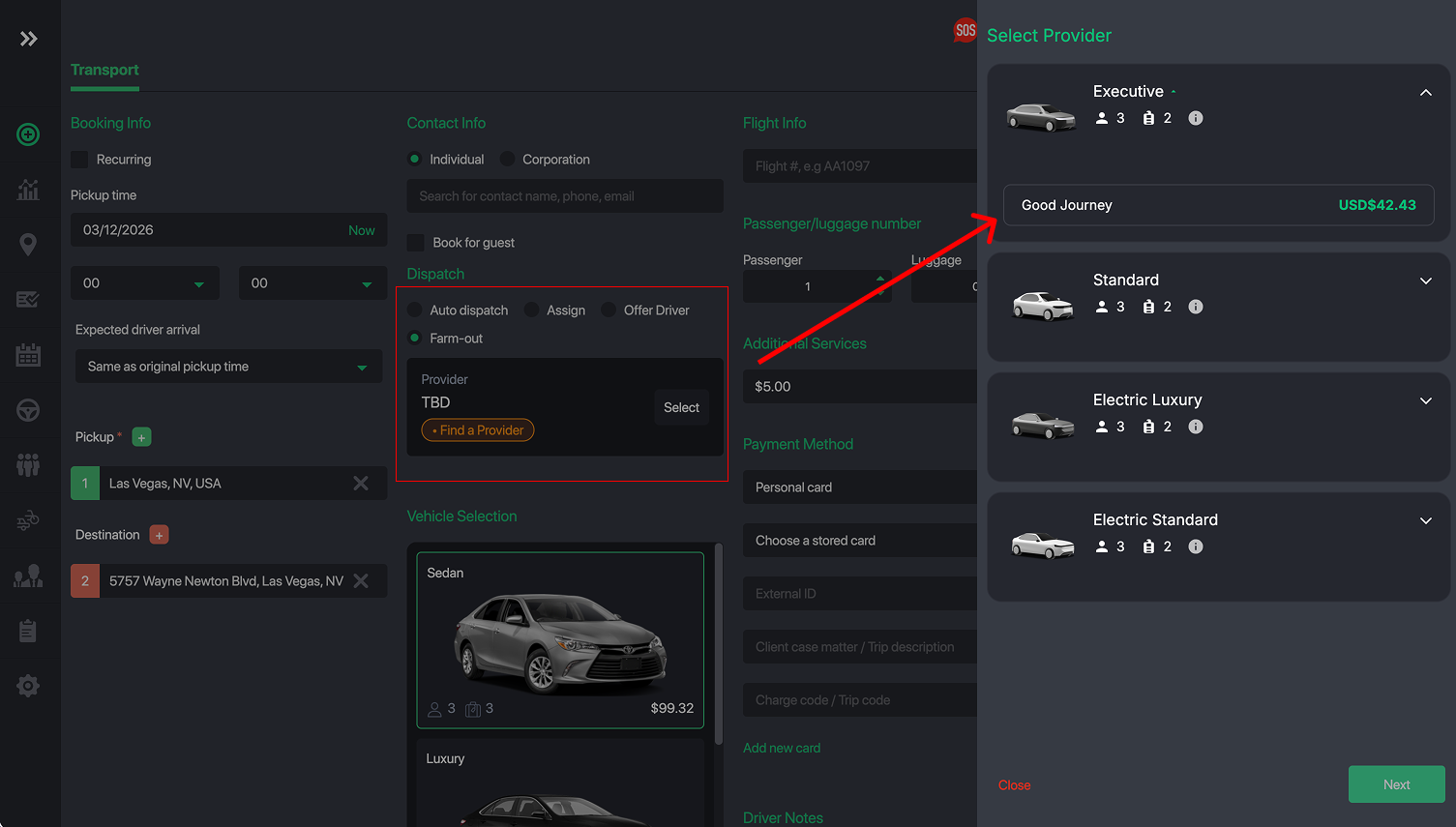Screen dimensions: 1456x827
Task: Expand the left sidebar with double-chevron icon
Action: pyautogui.click(x=28, y=39)
